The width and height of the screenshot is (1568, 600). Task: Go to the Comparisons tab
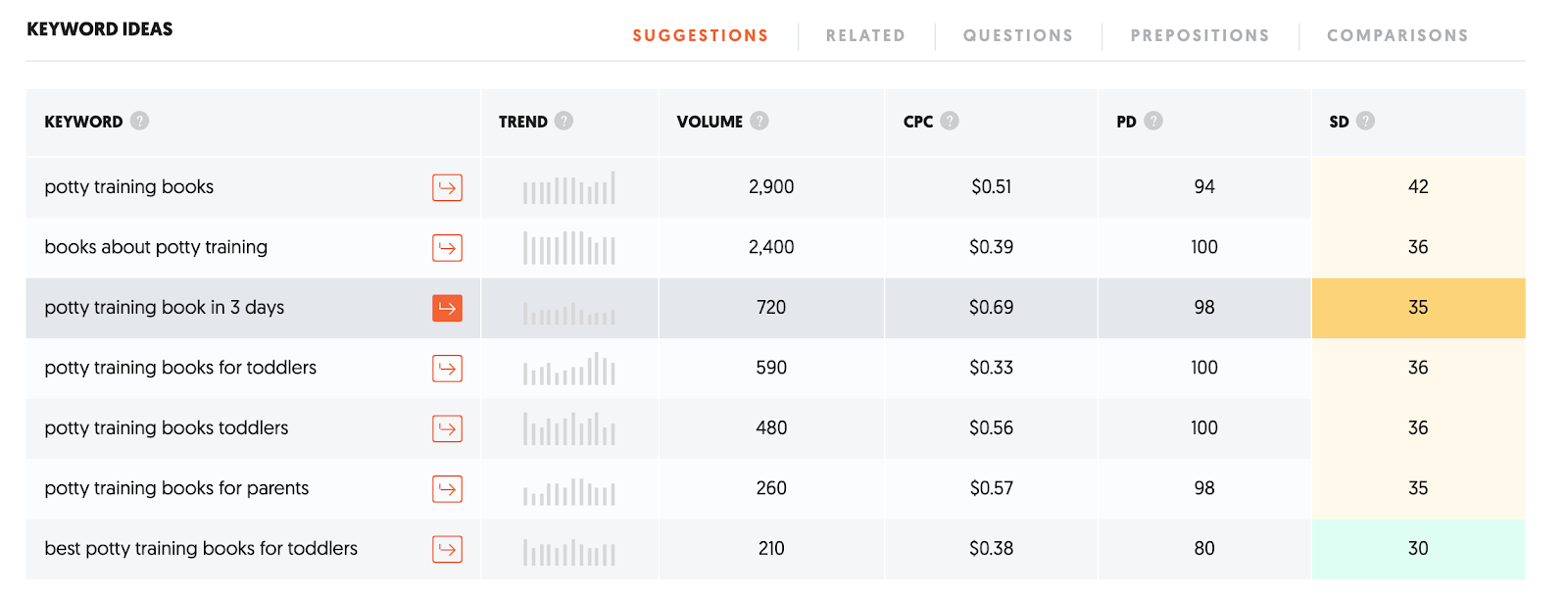pos(1397,35)
